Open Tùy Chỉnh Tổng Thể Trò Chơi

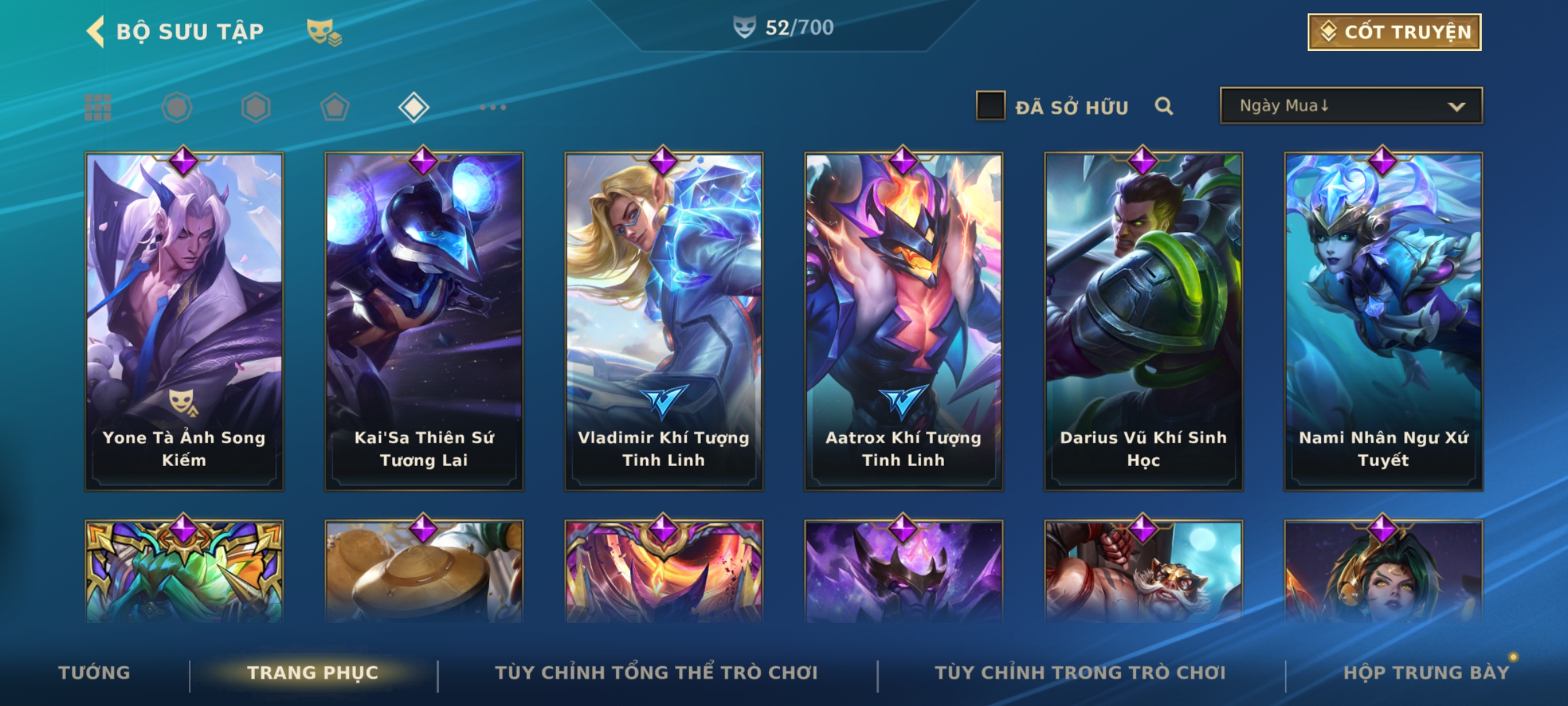point(657,673)
